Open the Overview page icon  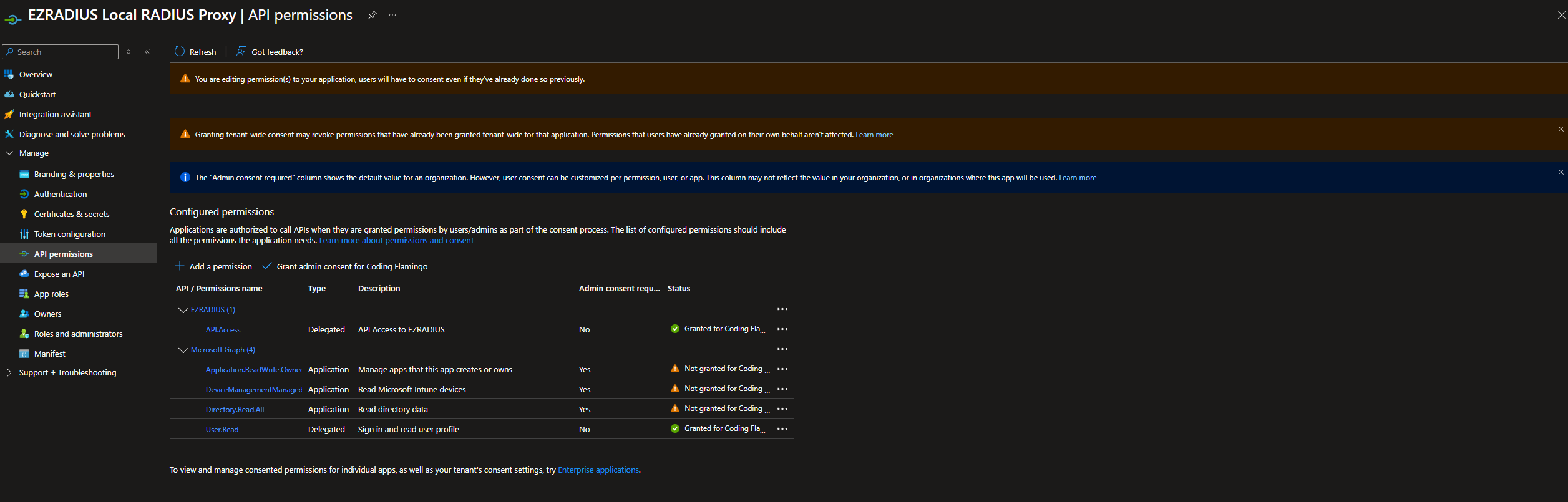9,74
